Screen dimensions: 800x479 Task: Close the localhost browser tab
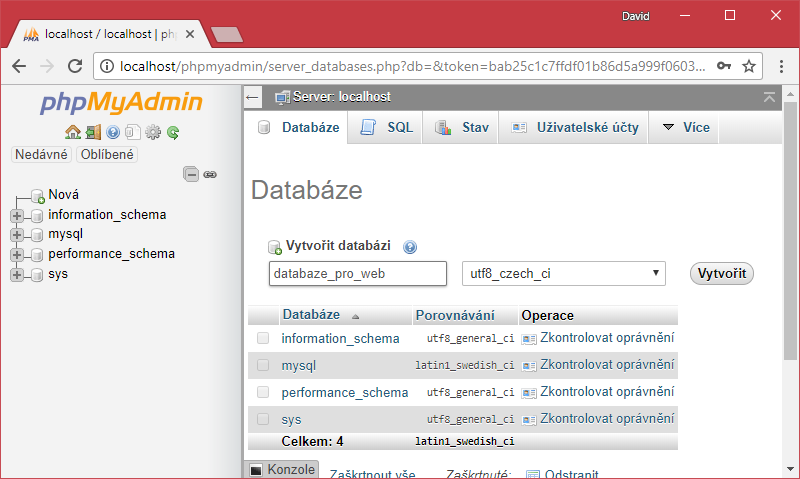pos(190,34)
